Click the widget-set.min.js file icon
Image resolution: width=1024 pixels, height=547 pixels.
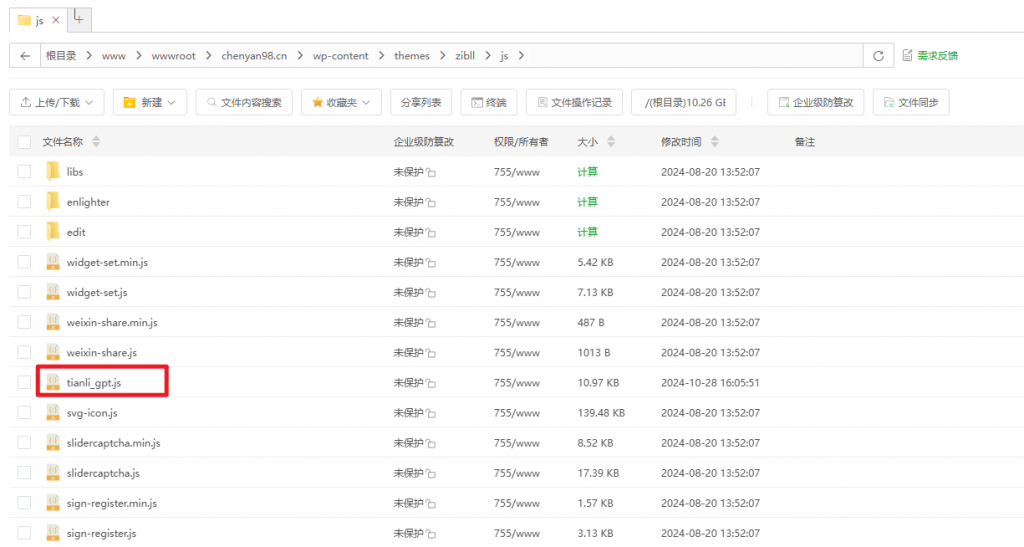[53, 262]
